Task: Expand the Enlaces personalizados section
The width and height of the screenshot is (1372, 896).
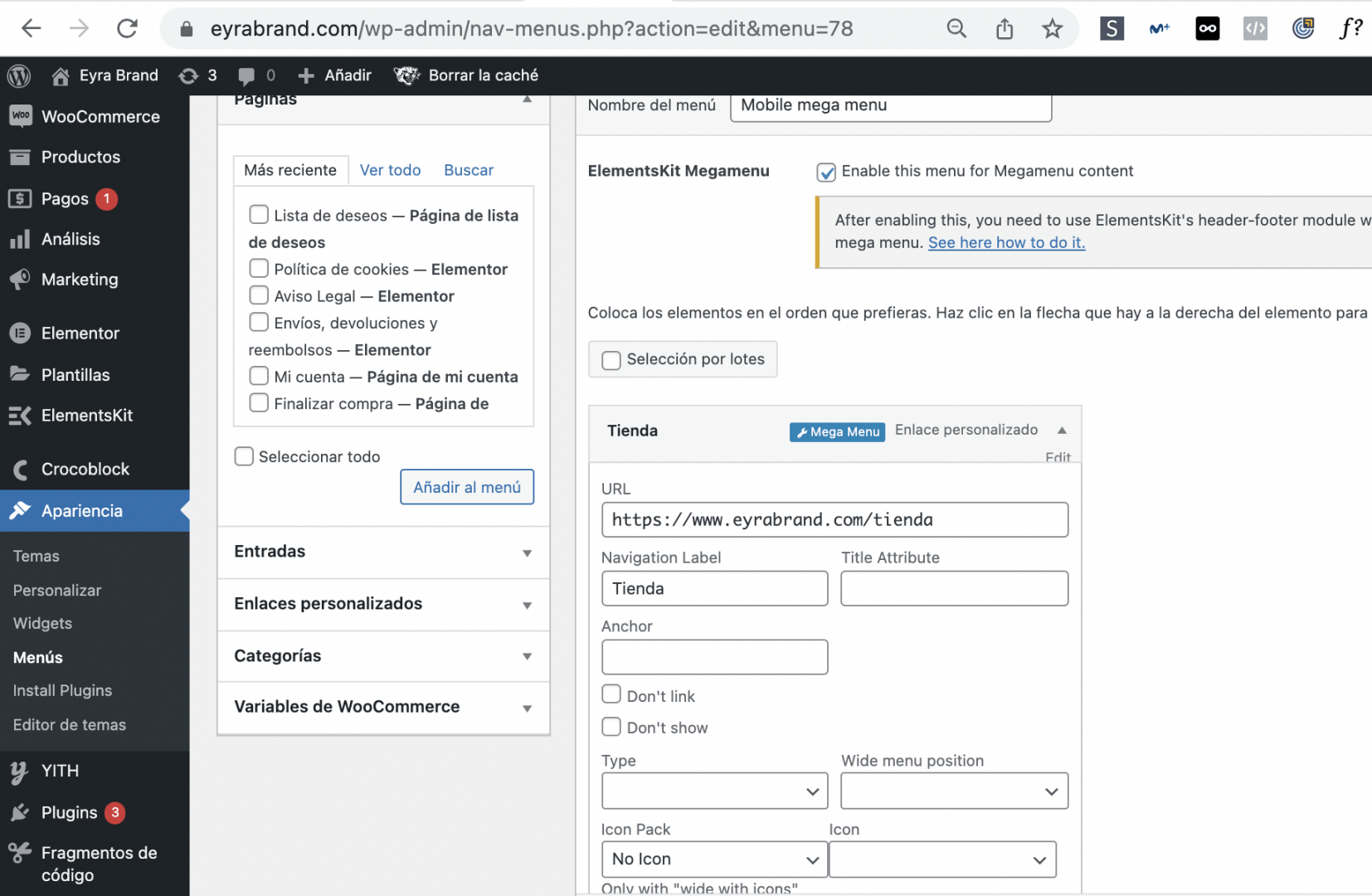Action: click(383, 604)
